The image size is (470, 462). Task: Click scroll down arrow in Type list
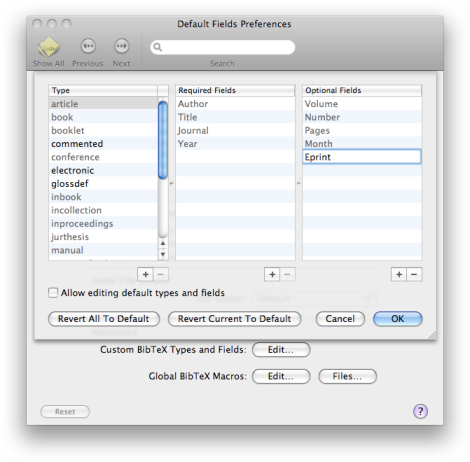tap(163, 254)
